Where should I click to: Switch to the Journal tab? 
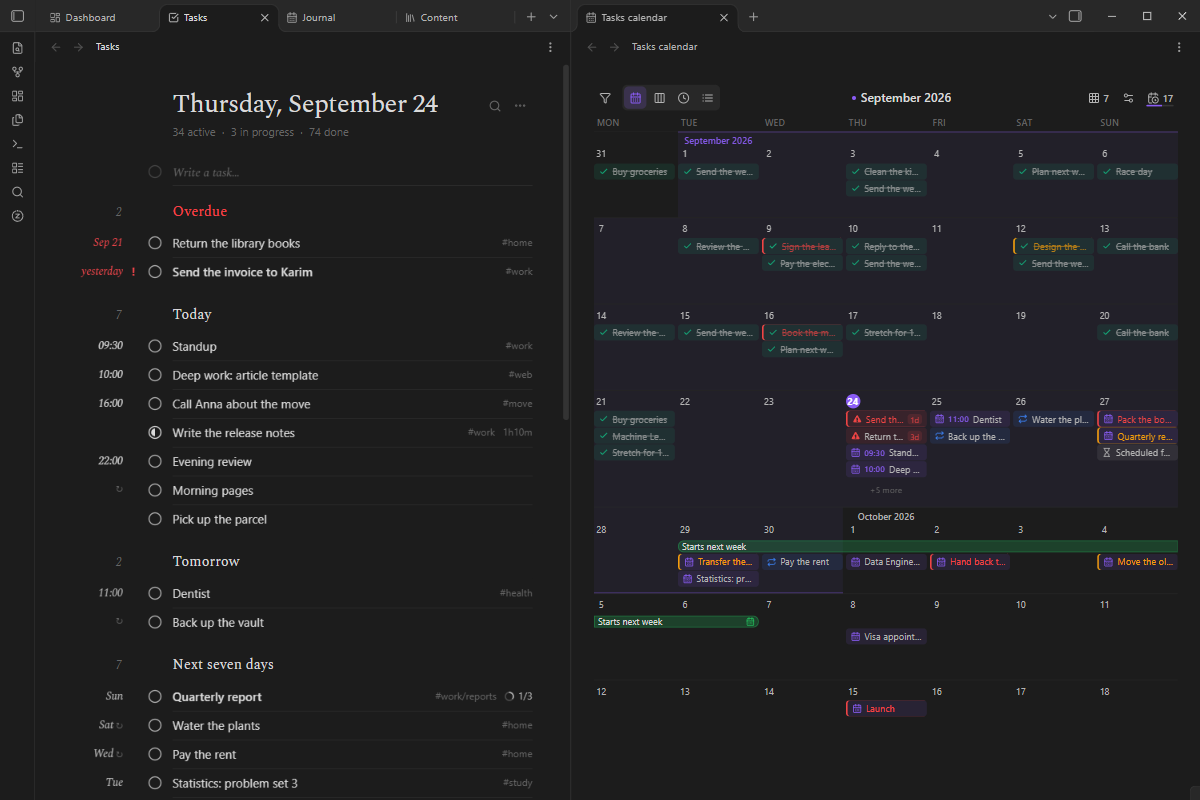click(319, 17)
